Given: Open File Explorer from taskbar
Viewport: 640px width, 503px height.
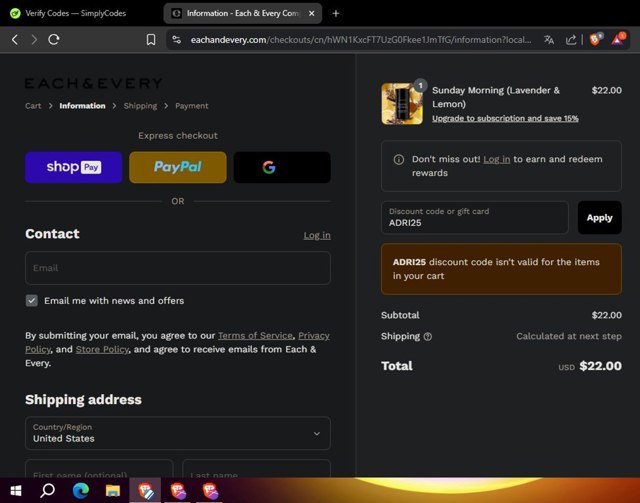Looking at the screenshot, I should coord(113,490).
